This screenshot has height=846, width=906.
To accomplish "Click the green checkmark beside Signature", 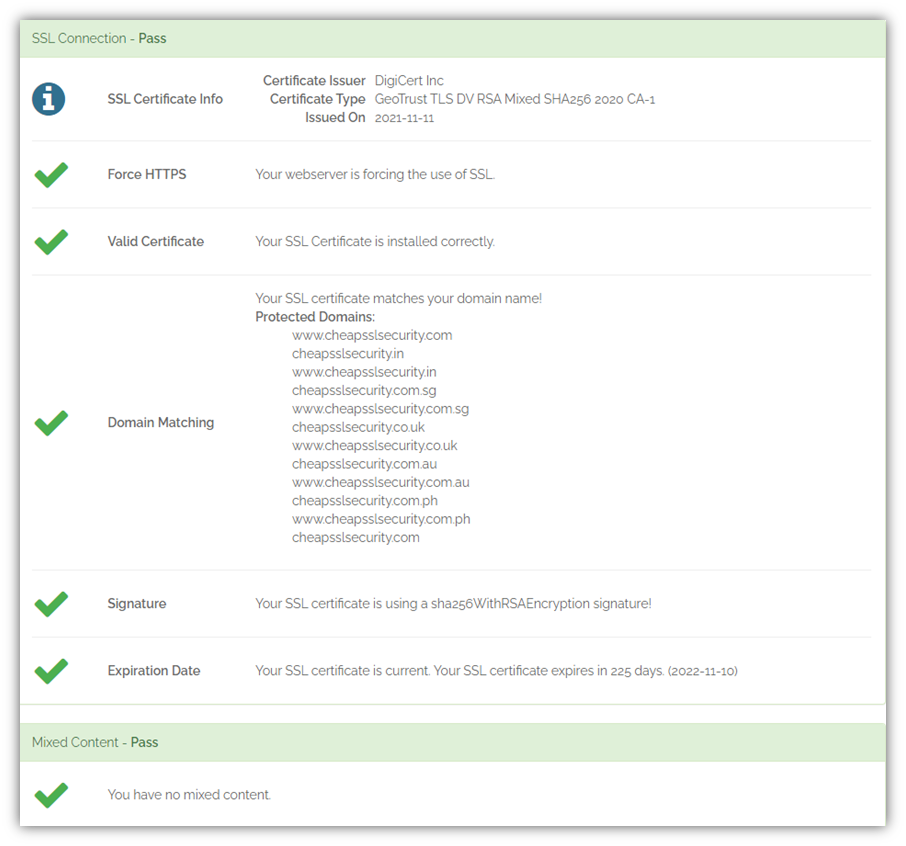I will (x=51, y=604).
